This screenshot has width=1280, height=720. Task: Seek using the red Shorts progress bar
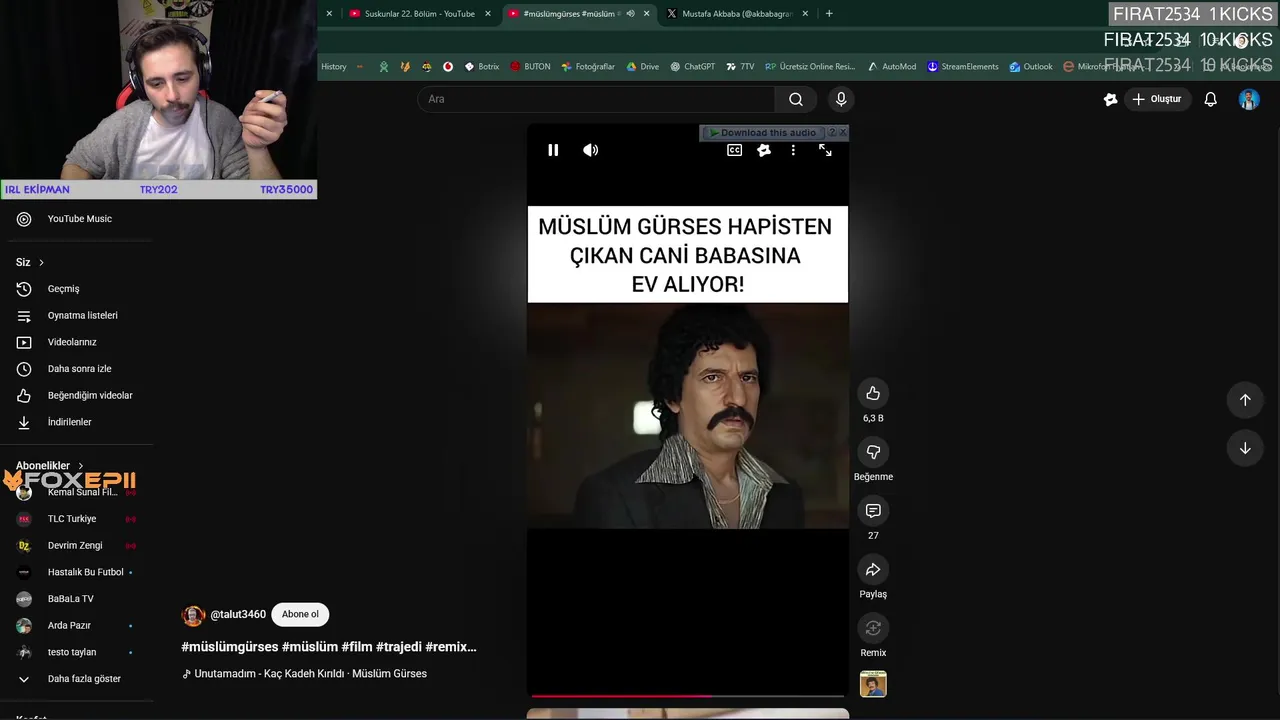[688, 695]
